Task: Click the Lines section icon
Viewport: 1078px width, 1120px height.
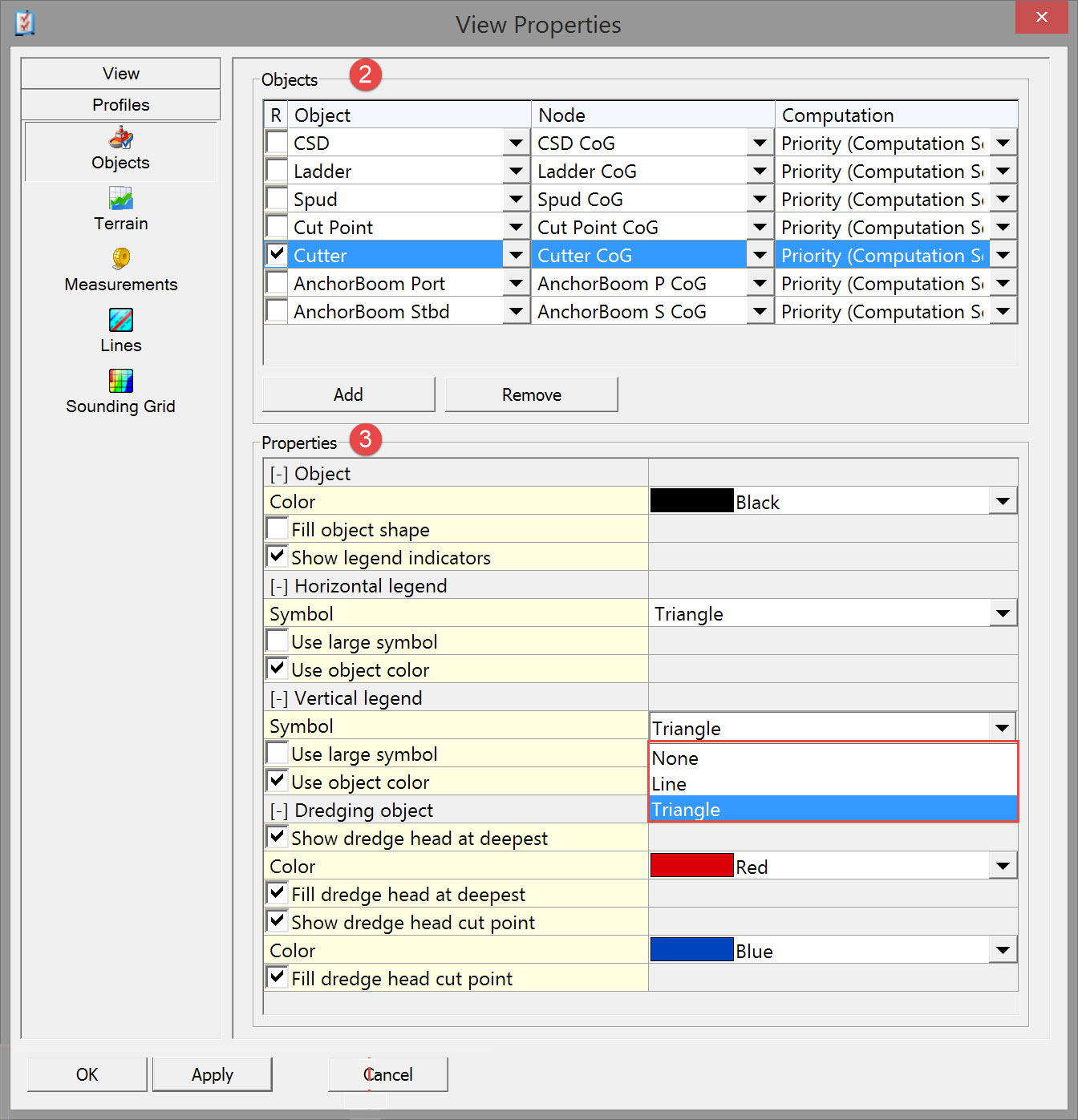Action: click(121, 320)
